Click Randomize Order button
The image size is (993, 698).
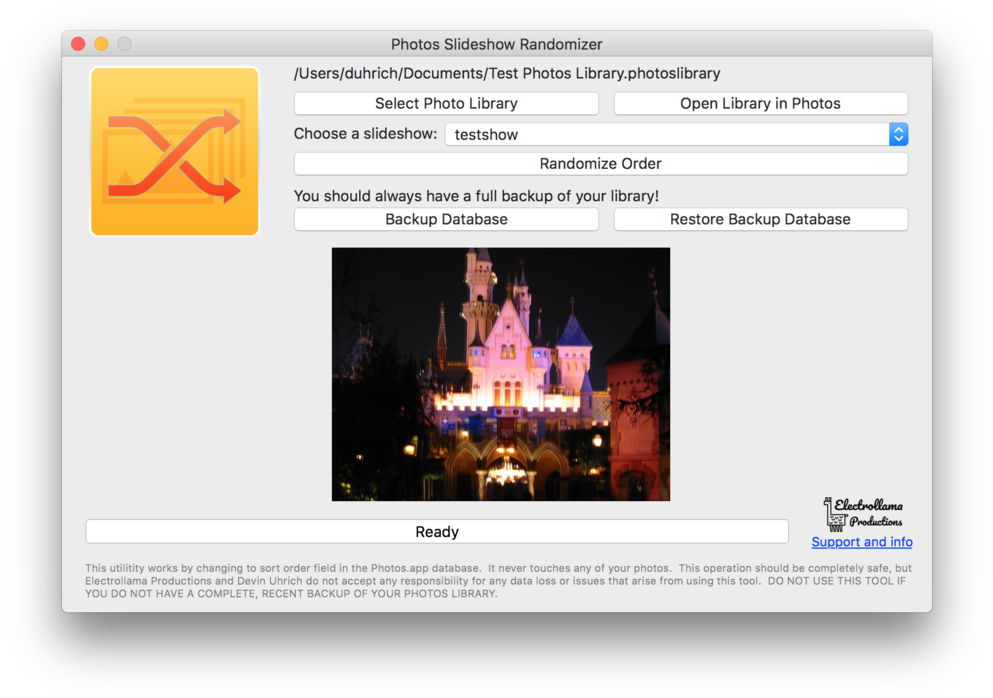(x=600, y=163)
